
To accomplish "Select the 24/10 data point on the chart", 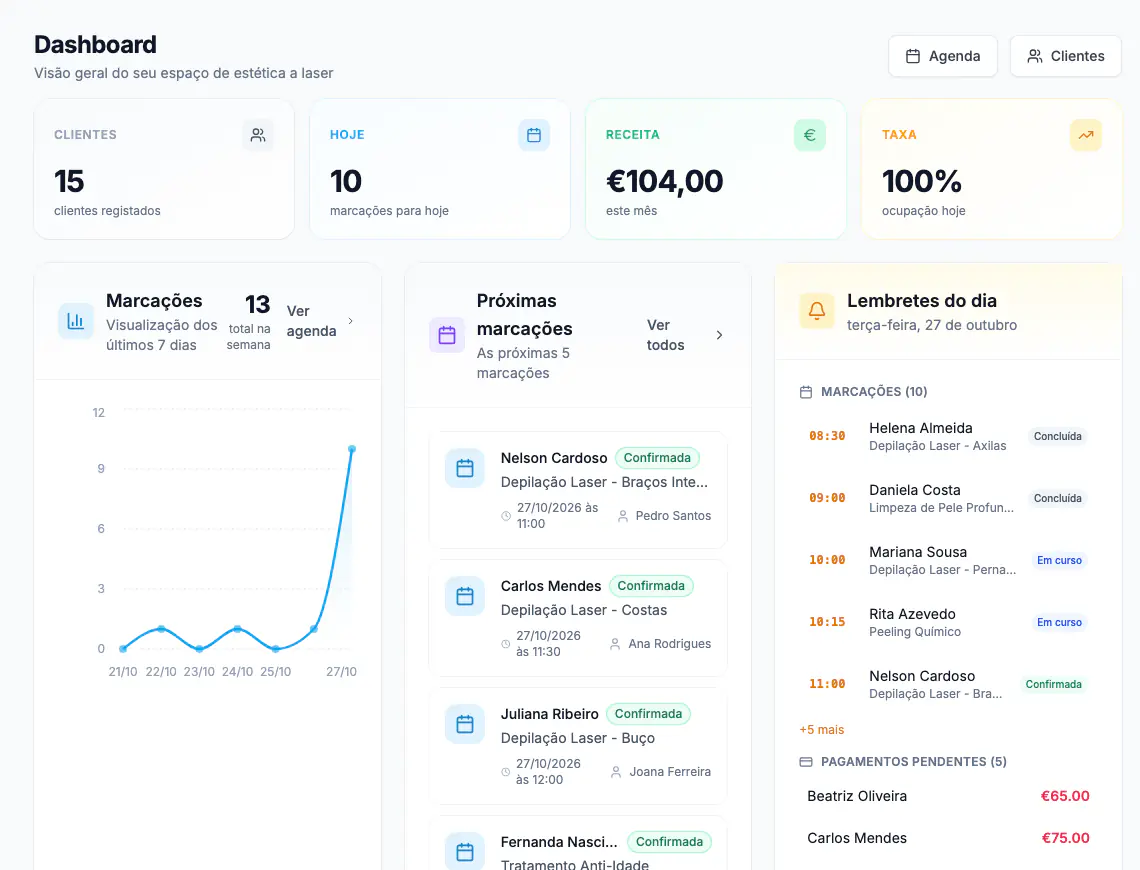I will coord(238,629).
